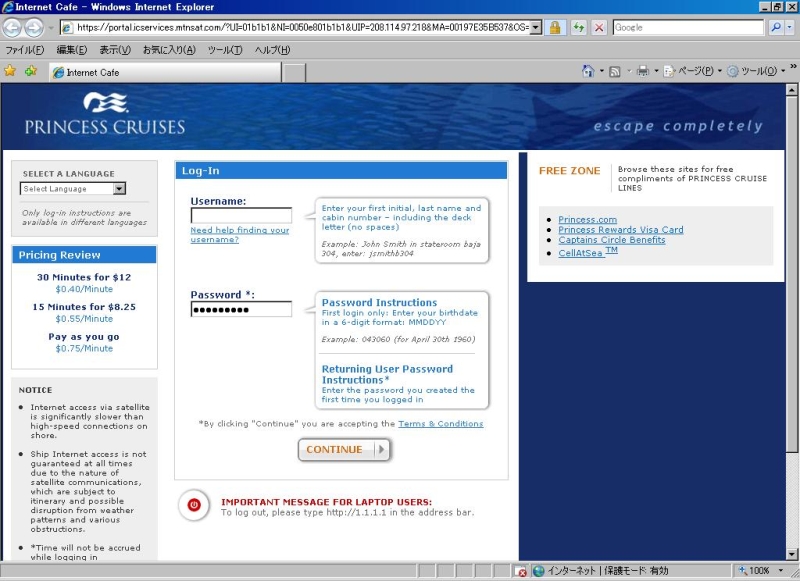The width and height of the screenshot is (800, 581).
Task: Click the popup blocker icon in status bar
Action: [520, 571]
